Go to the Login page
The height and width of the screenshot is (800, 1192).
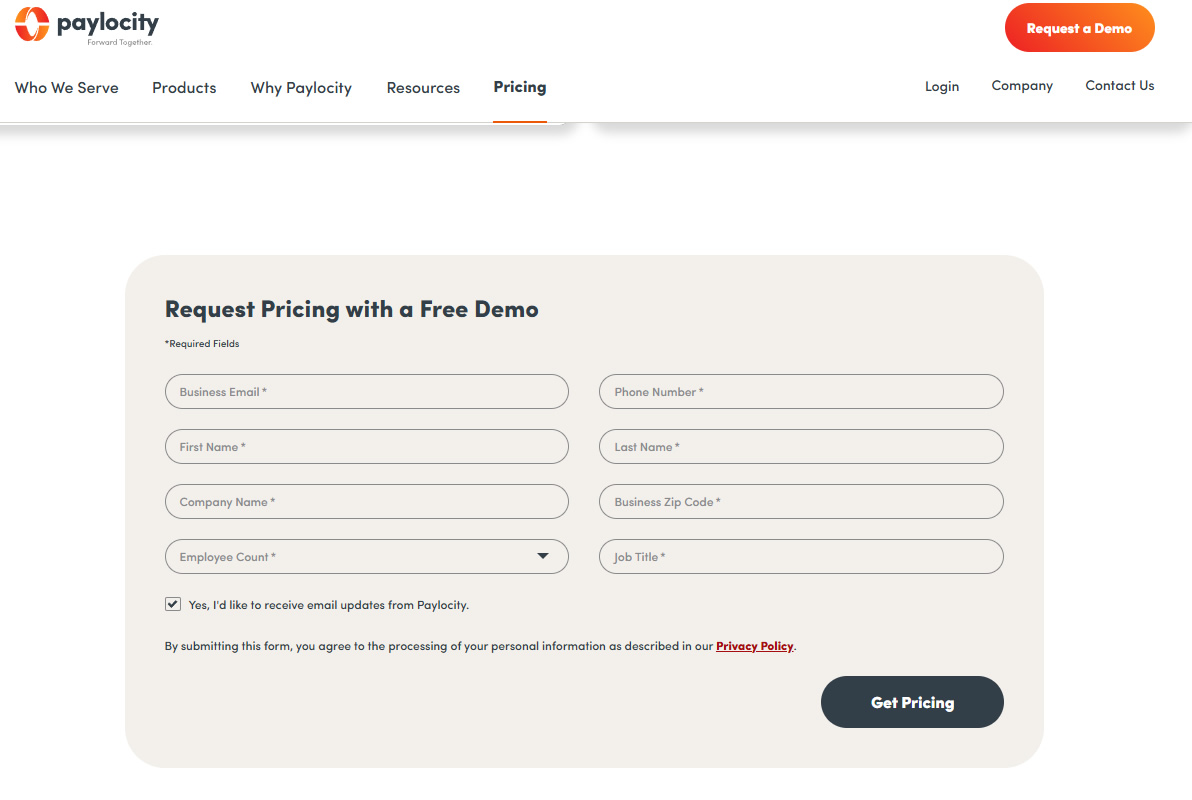click(941, 86)
